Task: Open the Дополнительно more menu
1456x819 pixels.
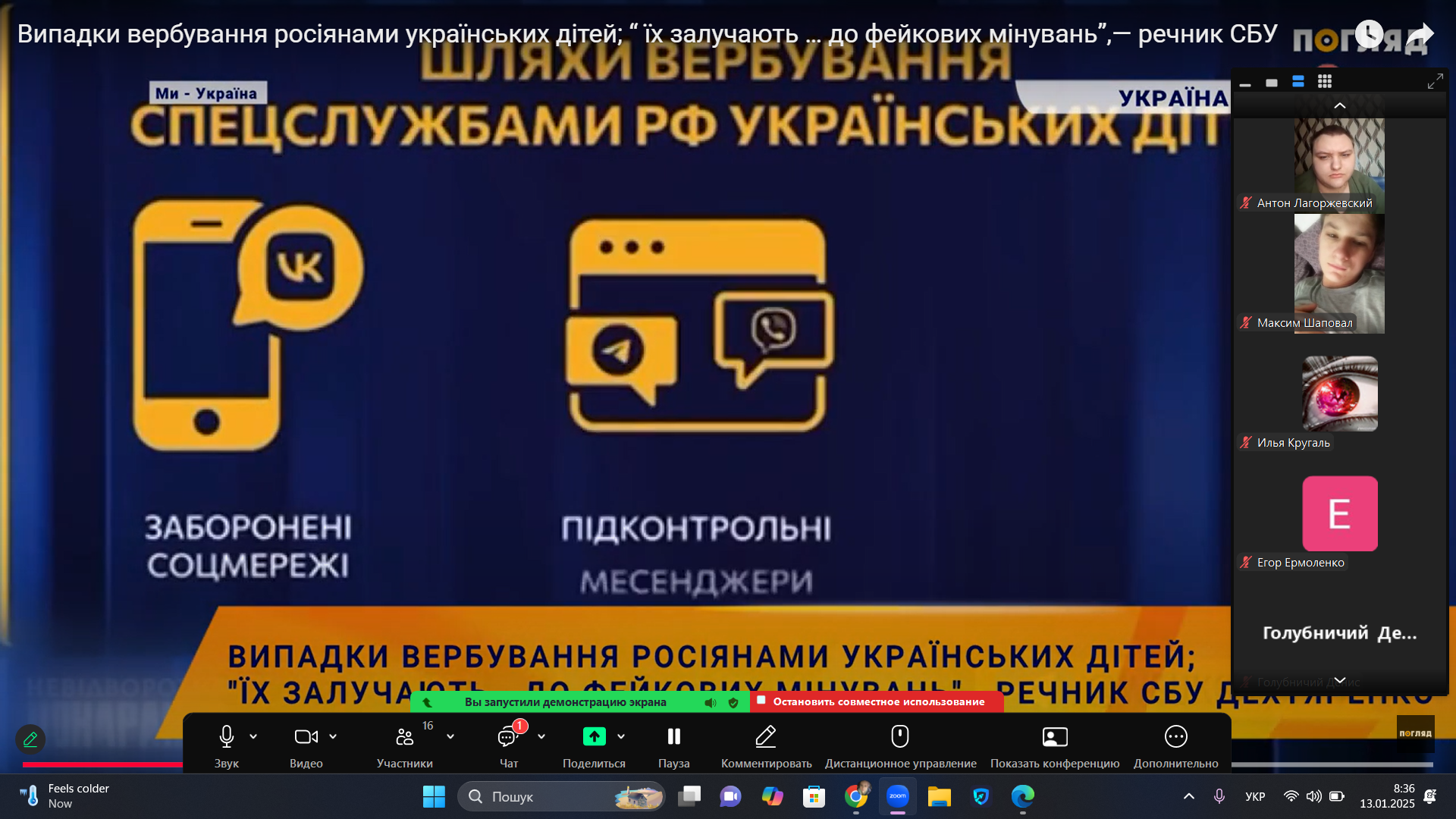Action: coord(1176,736)
